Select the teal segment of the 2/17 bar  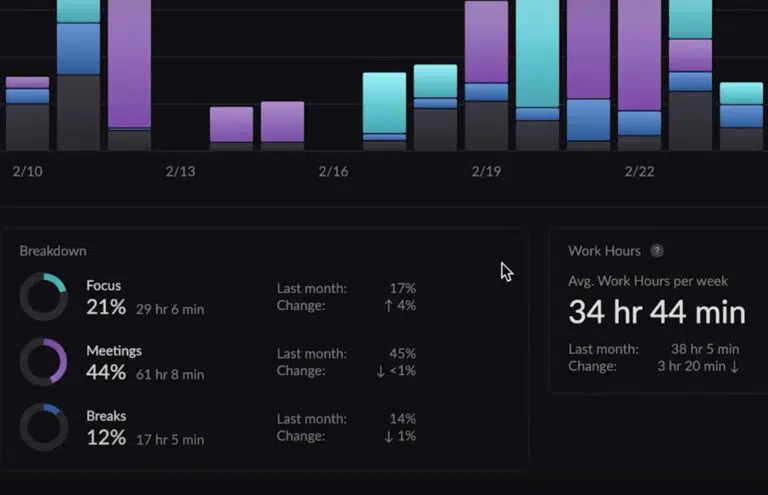tap(384, 102)
